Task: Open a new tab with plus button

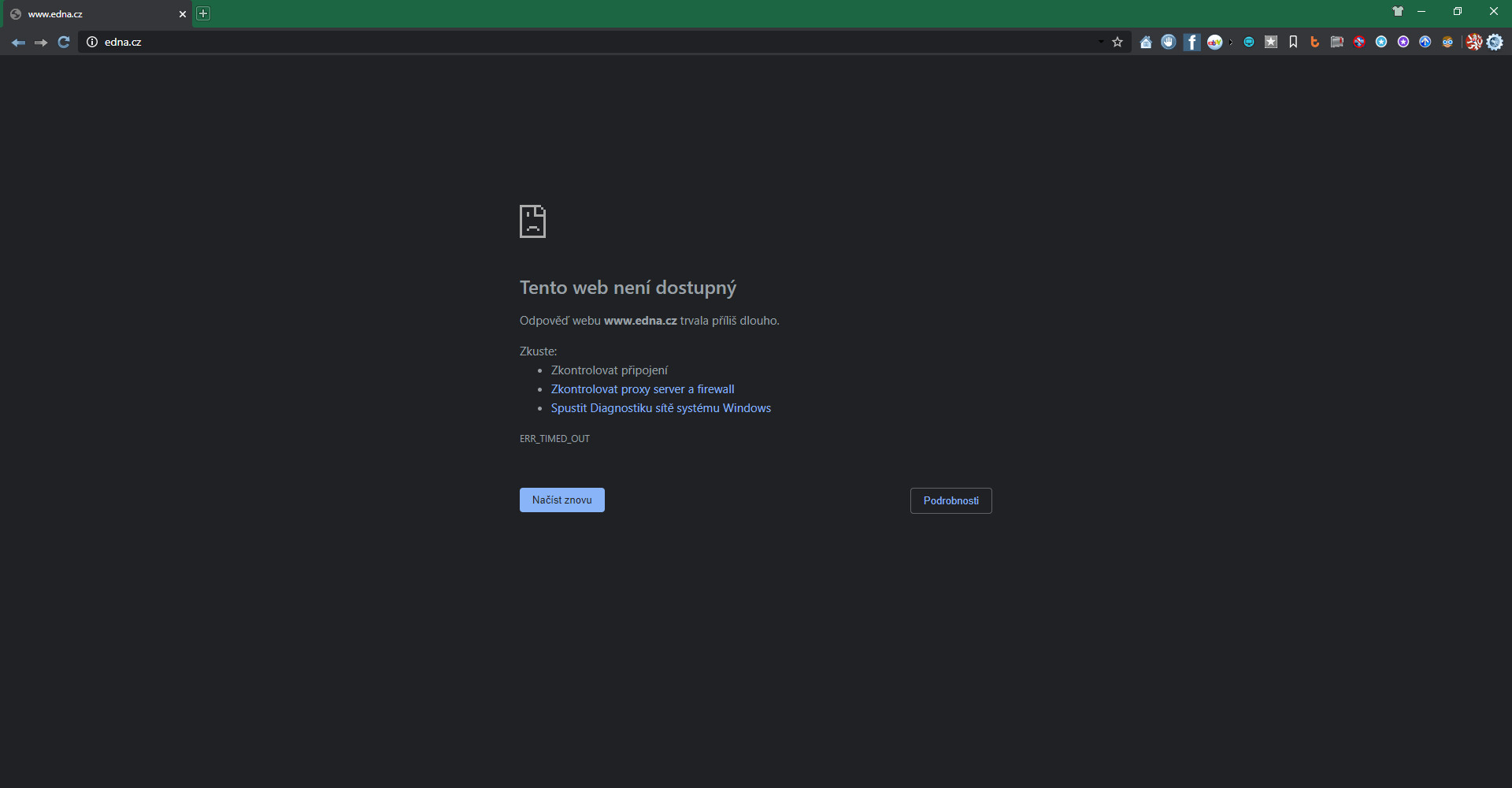Action: click(203, 13)
